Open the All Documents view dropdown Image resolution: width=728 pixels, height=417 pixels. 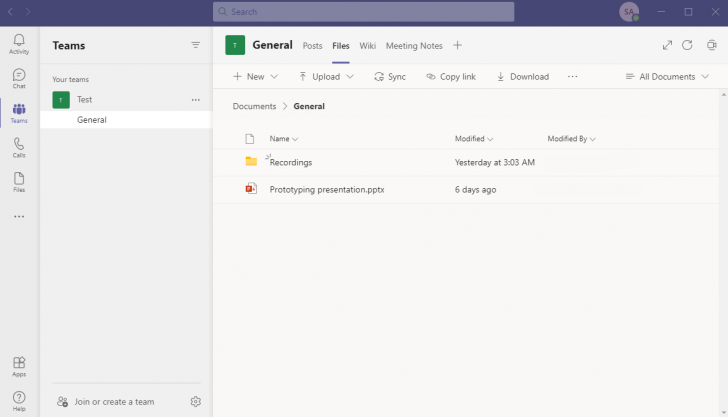pyautogui.click(x=667, y=77)
